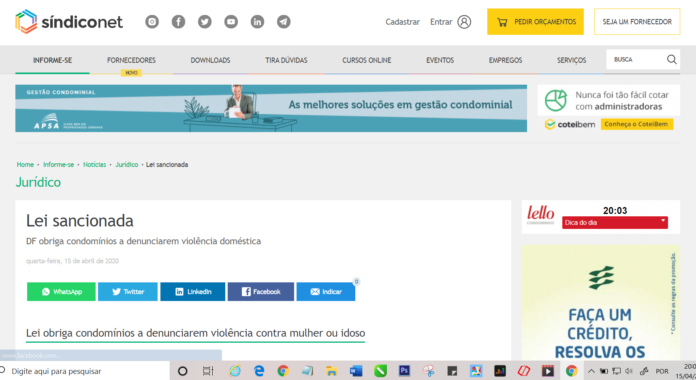Open the Sindiconet Twitter icon in header
The width and height of the screenshot is (696, 380).
pyautogui.click(x=205, y=21)
